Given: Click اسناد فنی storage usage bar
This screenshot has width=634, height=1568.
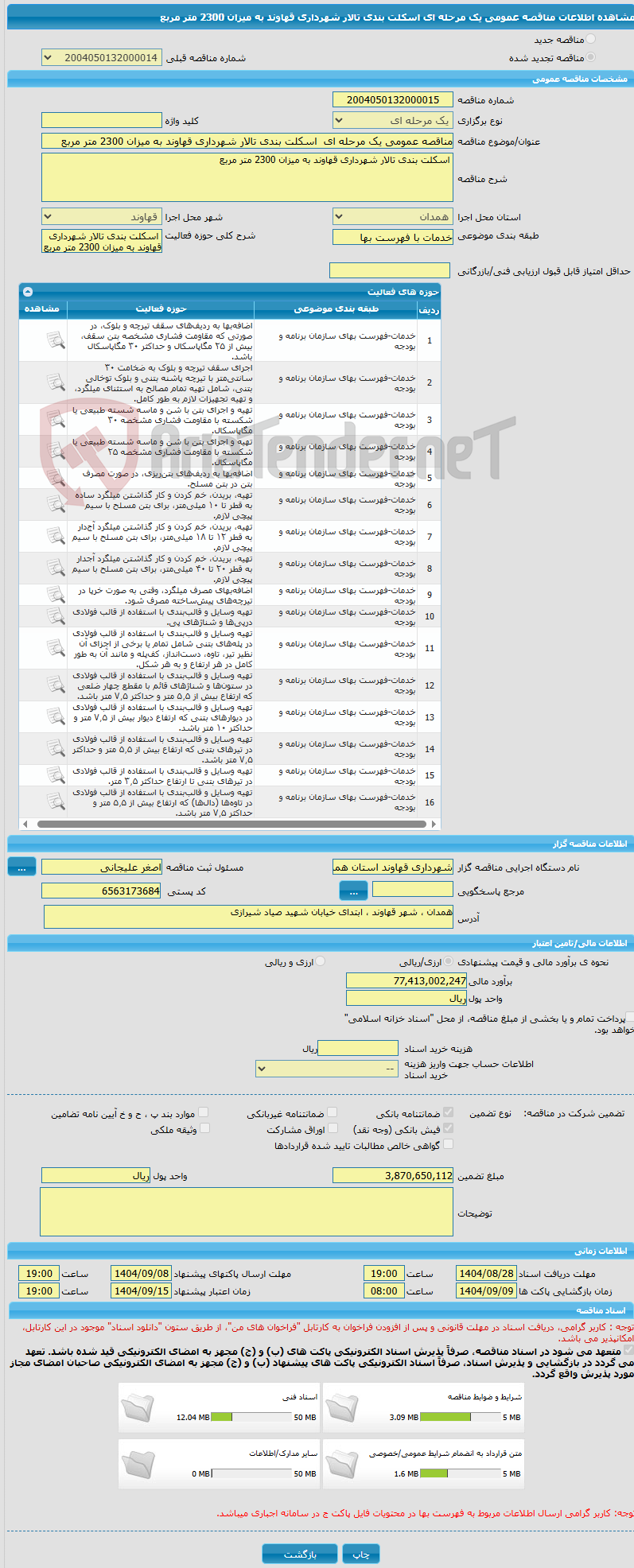Looking at the screenshot, I should click(251, 1417).
